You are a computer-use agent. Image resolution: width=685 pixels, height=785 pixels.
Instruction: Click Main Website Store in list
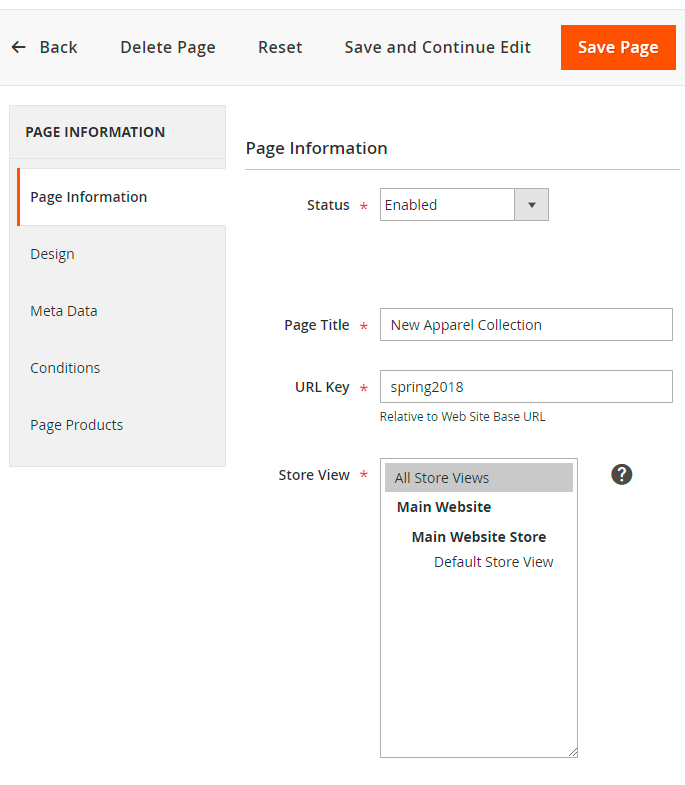point(478,537)
